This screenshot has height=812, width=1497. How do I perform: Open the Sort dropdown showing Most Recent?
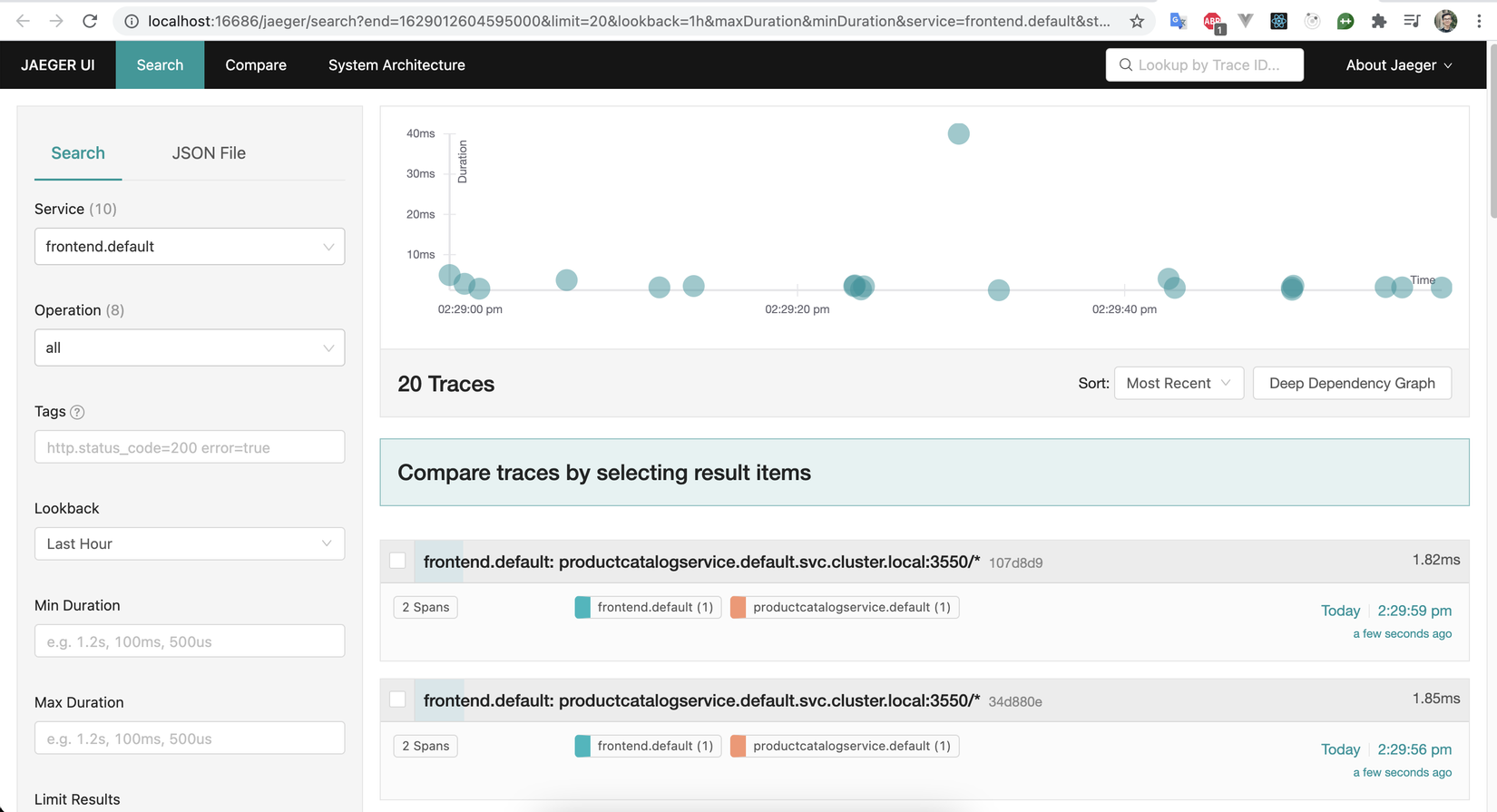click(x=1178, y=383)
